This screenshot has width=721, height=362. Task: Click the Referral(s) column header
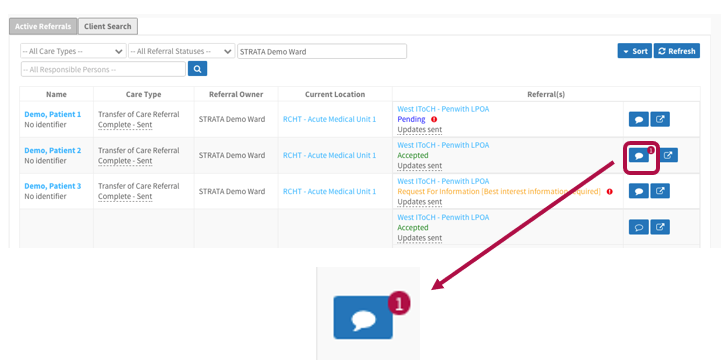pos(546,94)
